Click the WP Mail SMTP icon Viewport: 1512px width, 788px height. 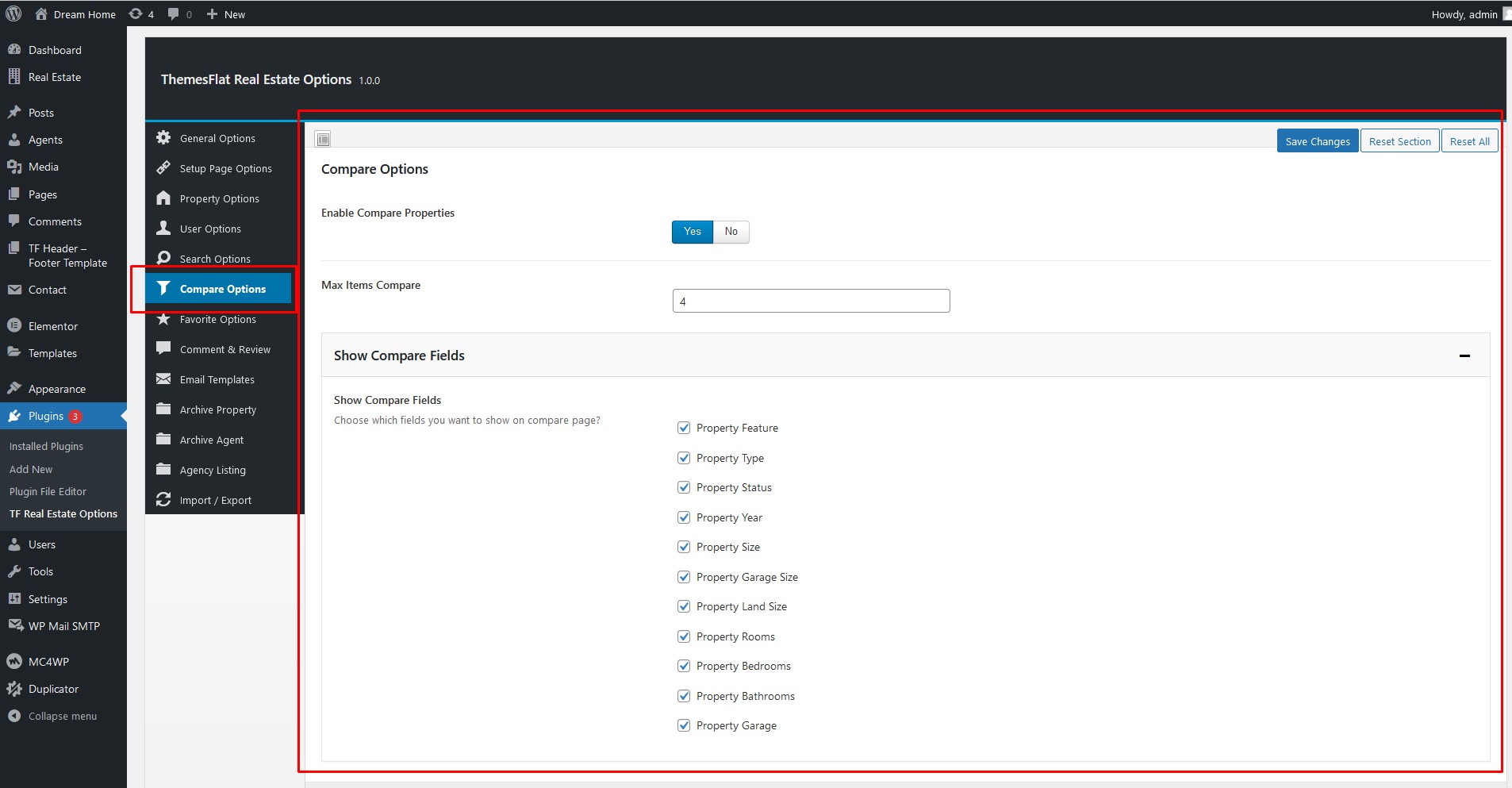pyautogui.click(x=15, y=625)
